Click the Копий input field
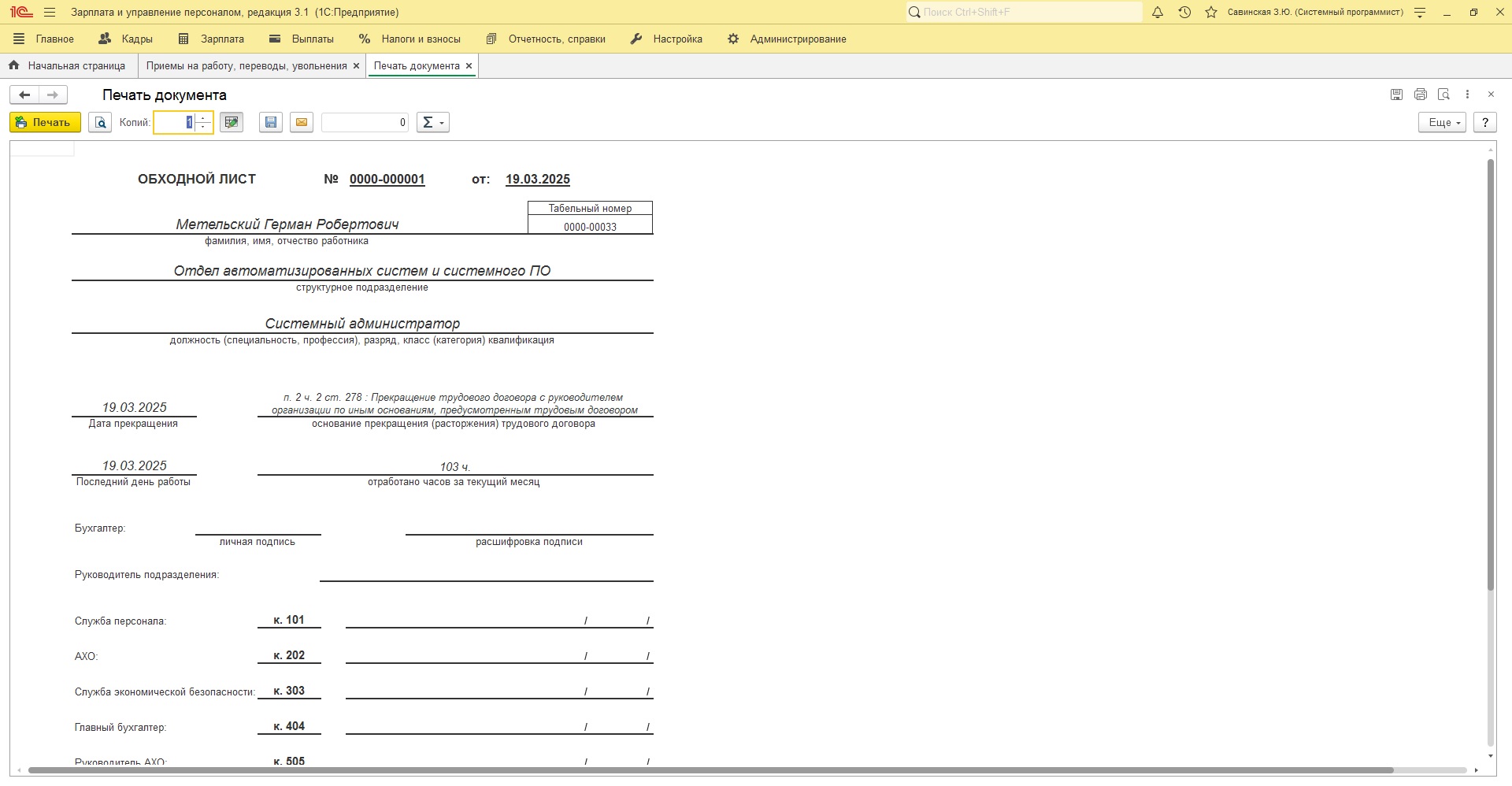 (x=174, y=122)
